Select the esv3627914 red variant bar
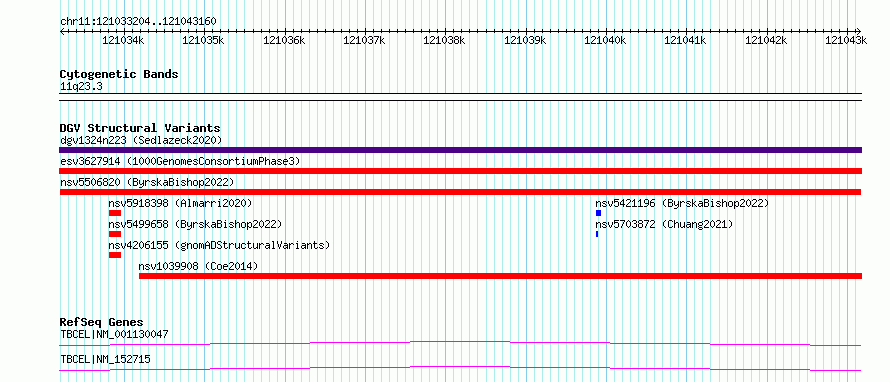Image resolution: width=890 pixels, height=382 pixels. point(460,171)
